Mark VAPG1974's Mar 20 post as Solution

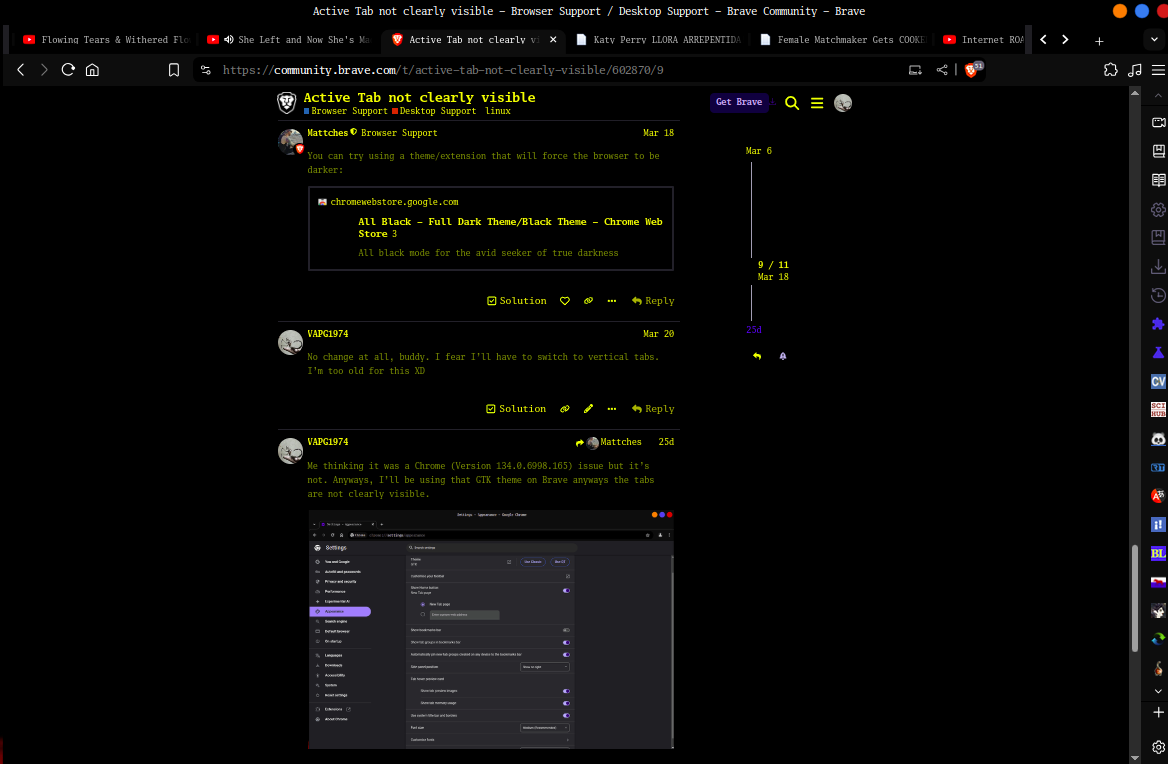(x=516, y=409)
